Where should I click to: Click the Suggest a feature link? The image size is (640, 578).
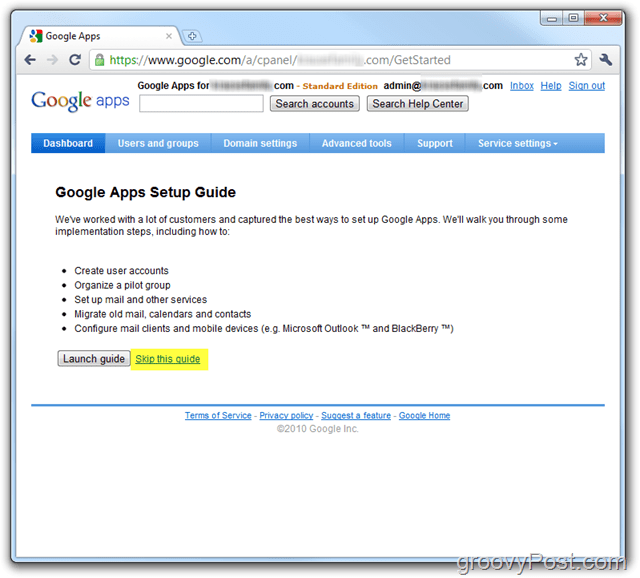click(x=356, y=416)
